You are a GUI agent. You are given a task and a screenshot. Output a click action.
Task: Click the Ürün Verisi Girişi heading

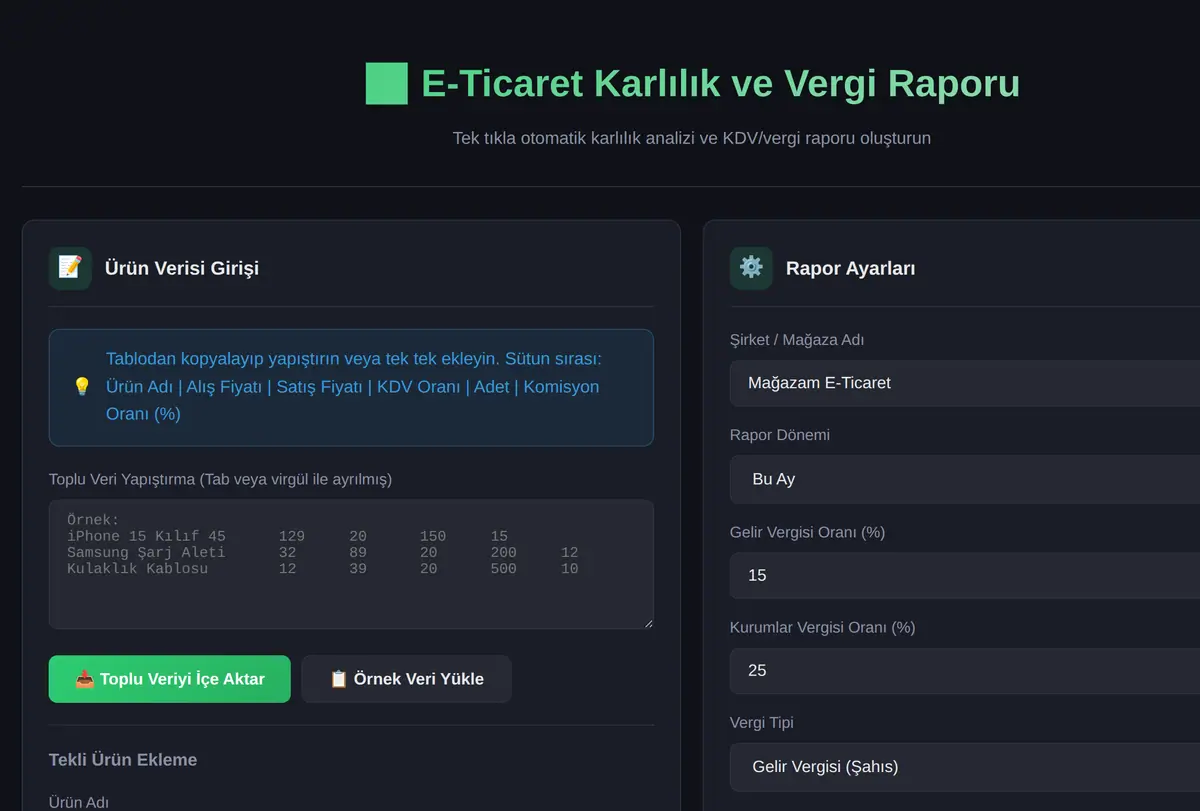pyautogui.click(x=182, y=268)
